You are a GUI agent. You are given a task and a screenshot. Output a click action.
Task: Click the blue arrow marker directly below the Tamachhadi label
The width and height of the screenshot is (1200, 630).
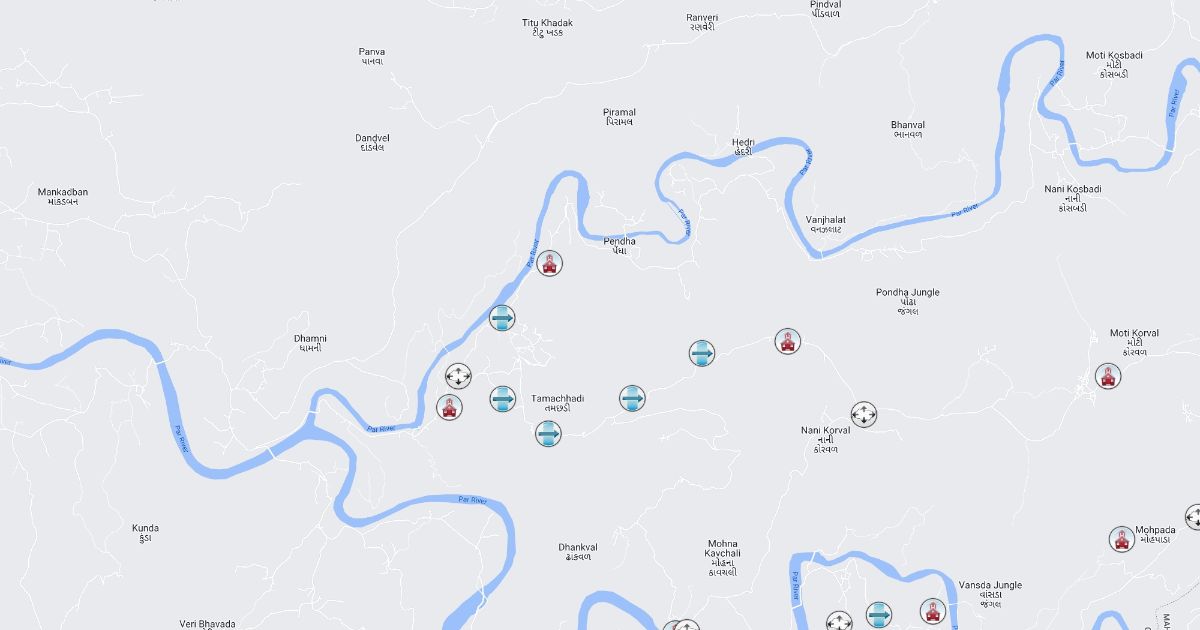[x=548, y=433]
